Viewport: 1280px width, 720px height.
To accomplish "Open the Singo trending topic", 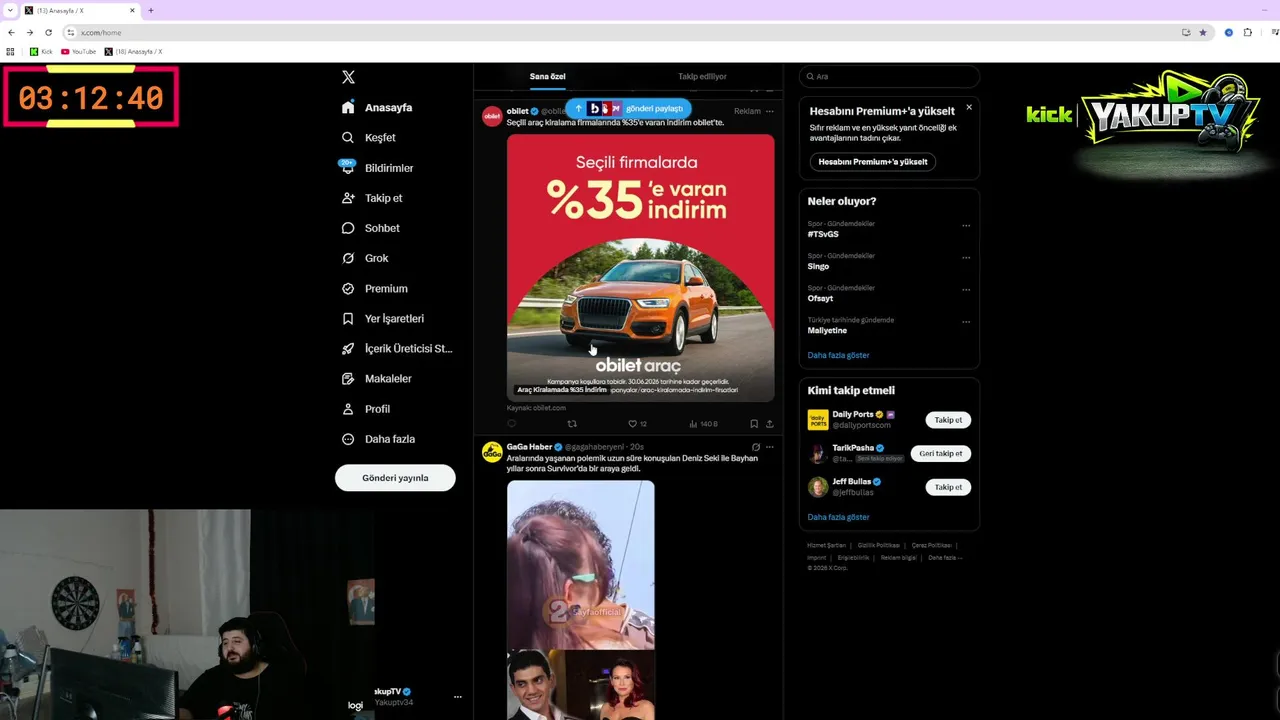I will 818,266.
